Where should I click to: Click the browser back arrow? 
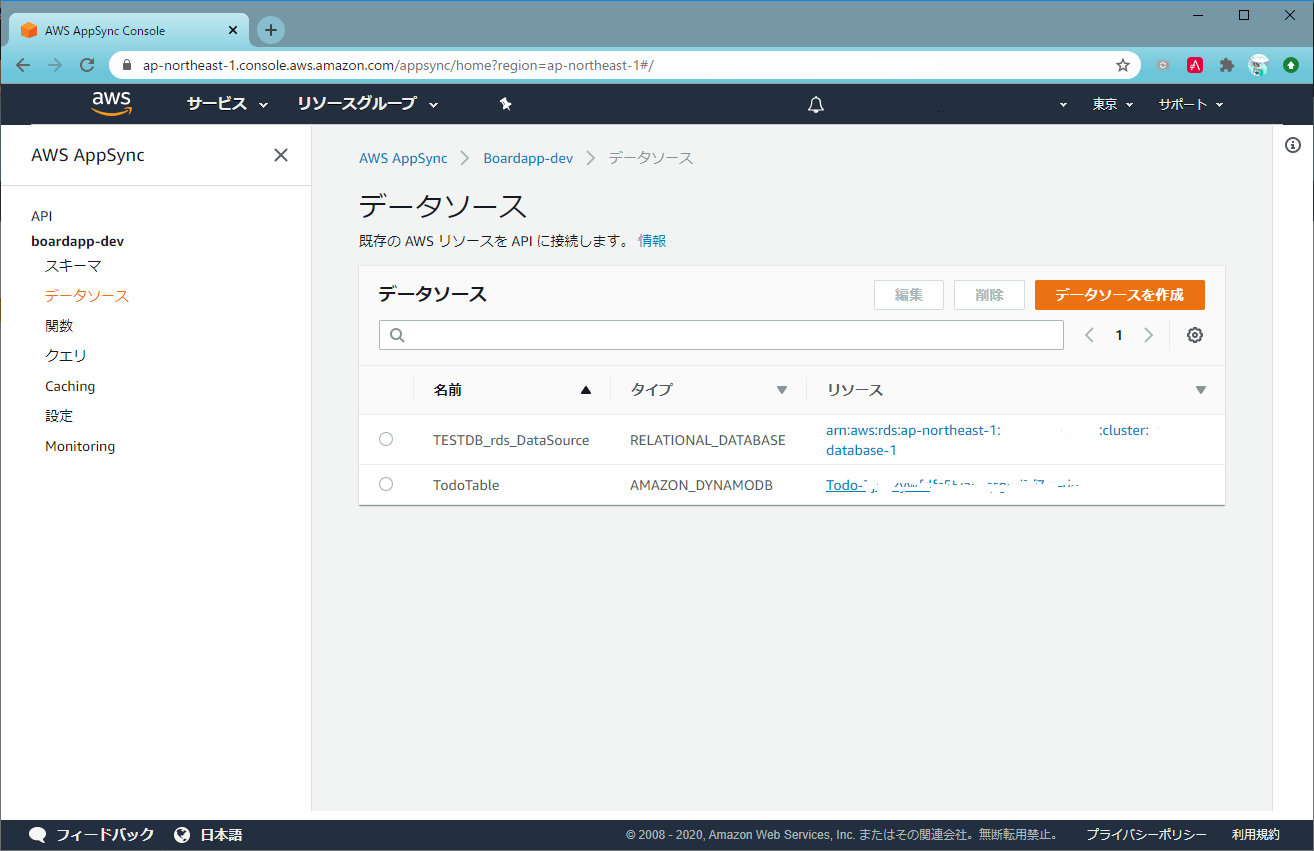pyautogui.click(x=23, y=65)
